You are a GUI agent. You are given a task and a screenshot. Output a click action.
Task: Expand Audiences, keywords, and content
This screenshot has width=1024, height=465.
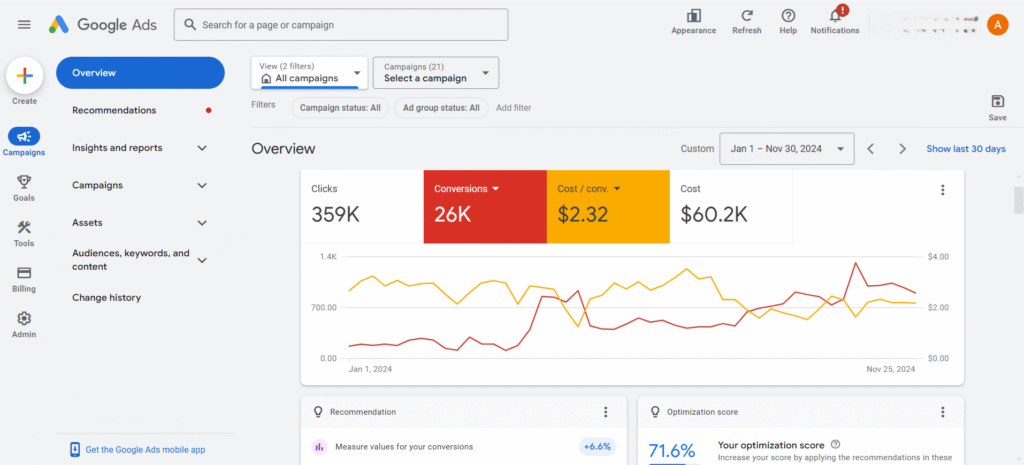click(x=202, y=260)
